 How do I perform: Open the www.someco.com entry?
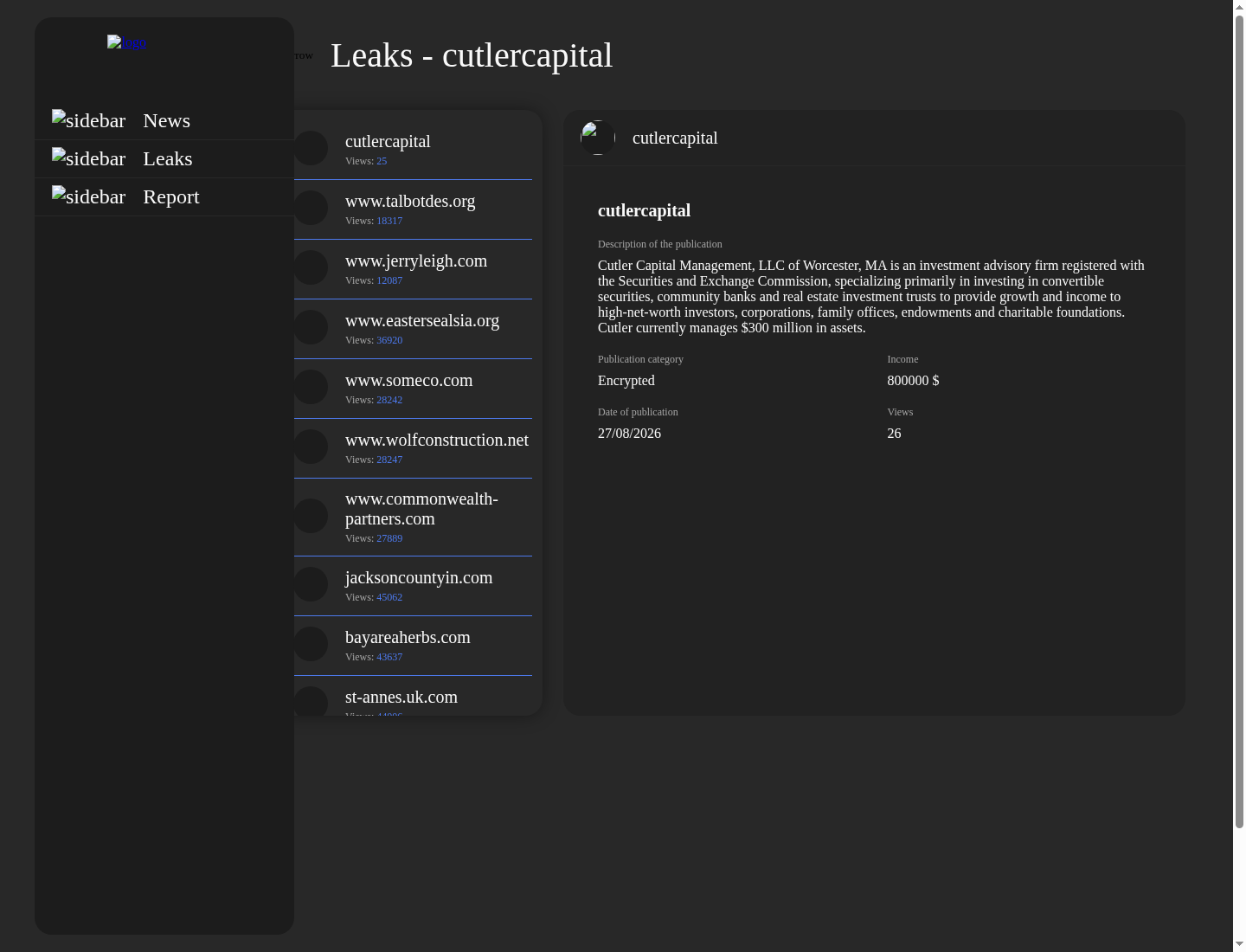[413, 389]
